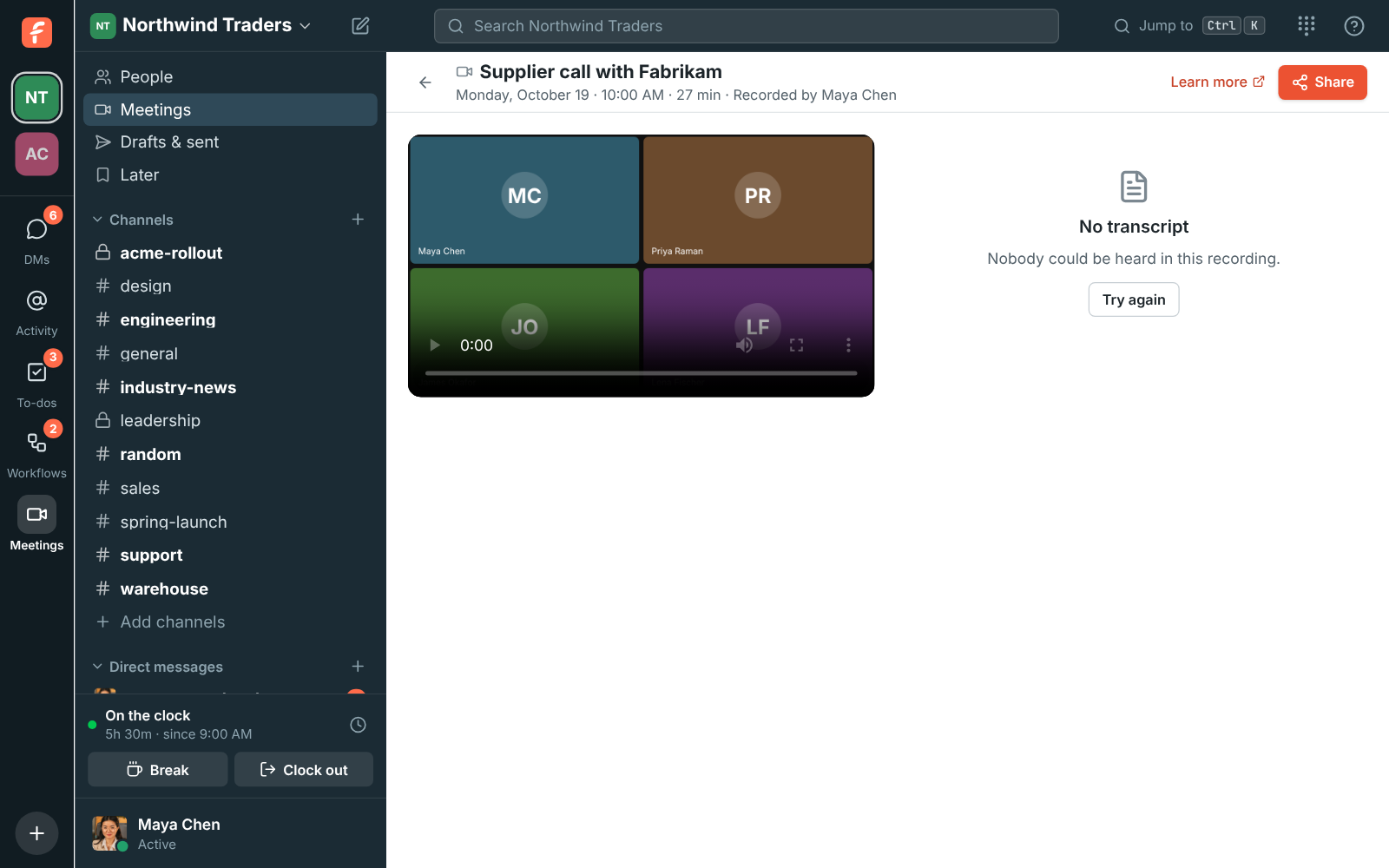Open the warehouse channel
This screenshot has width=1389, height=868.
pos(230,589)
